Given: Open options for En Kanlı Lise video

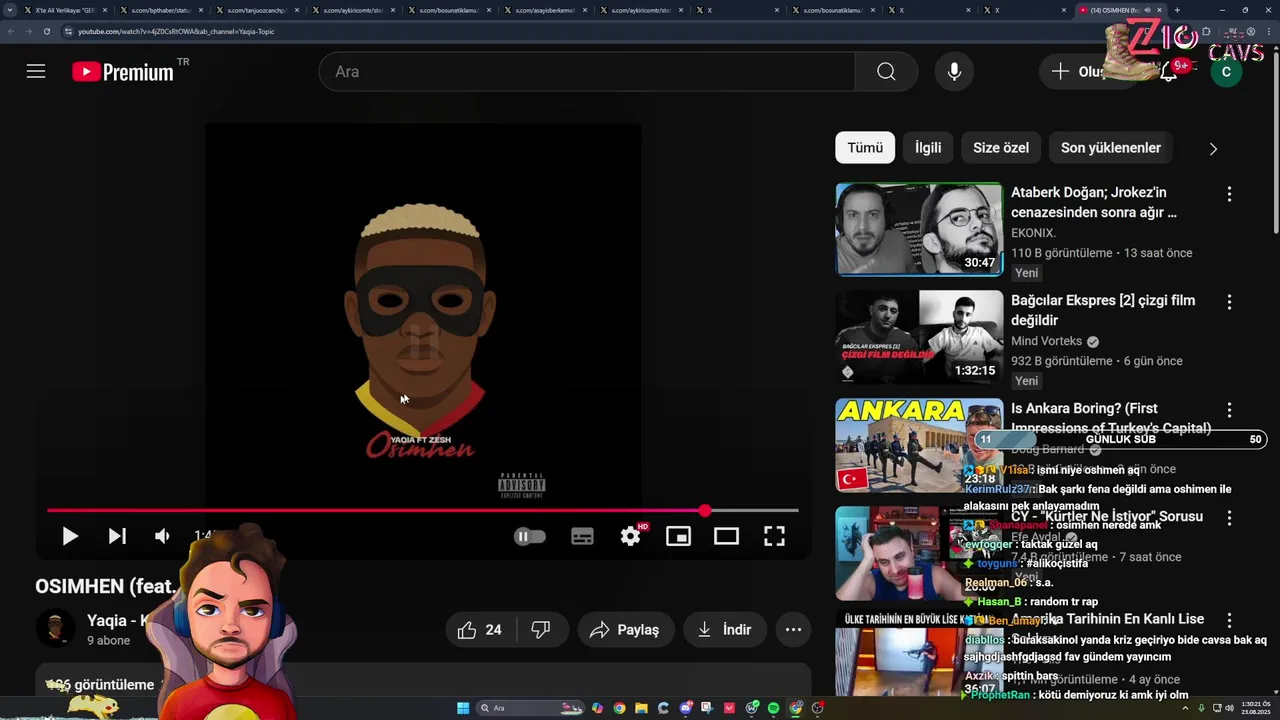Looking at the screenshot, I should click(1229, 621).
